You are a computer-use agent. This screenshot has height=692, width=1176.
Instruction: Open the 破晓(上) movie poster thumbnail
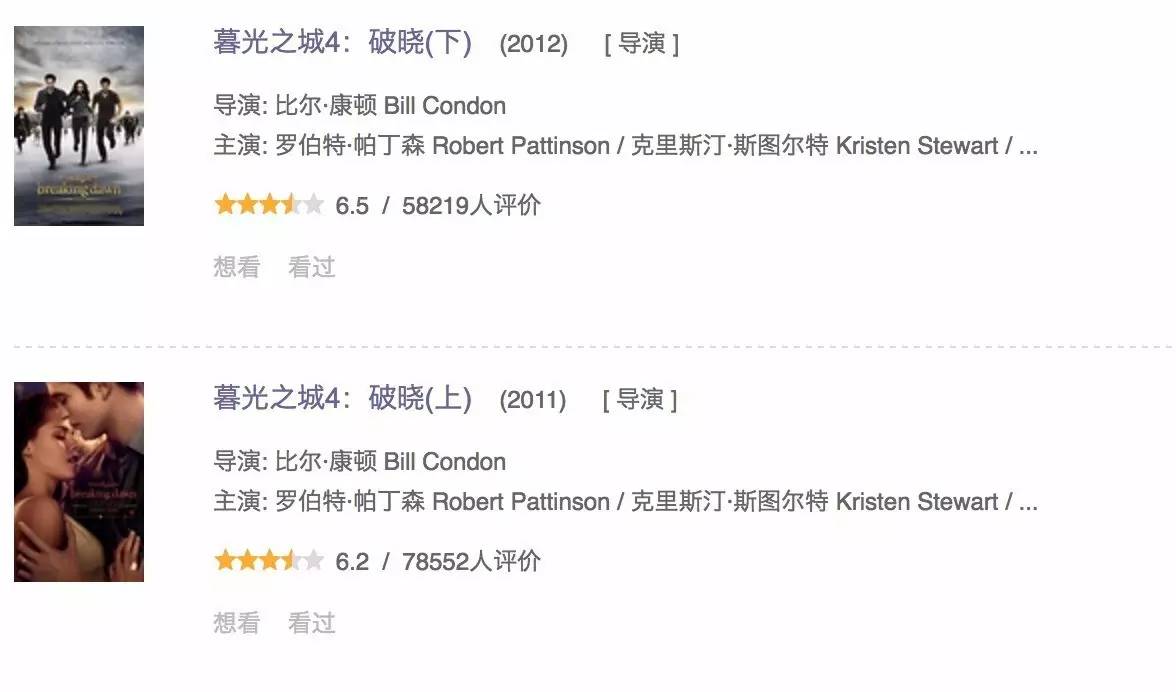click(x=79, y=481)
